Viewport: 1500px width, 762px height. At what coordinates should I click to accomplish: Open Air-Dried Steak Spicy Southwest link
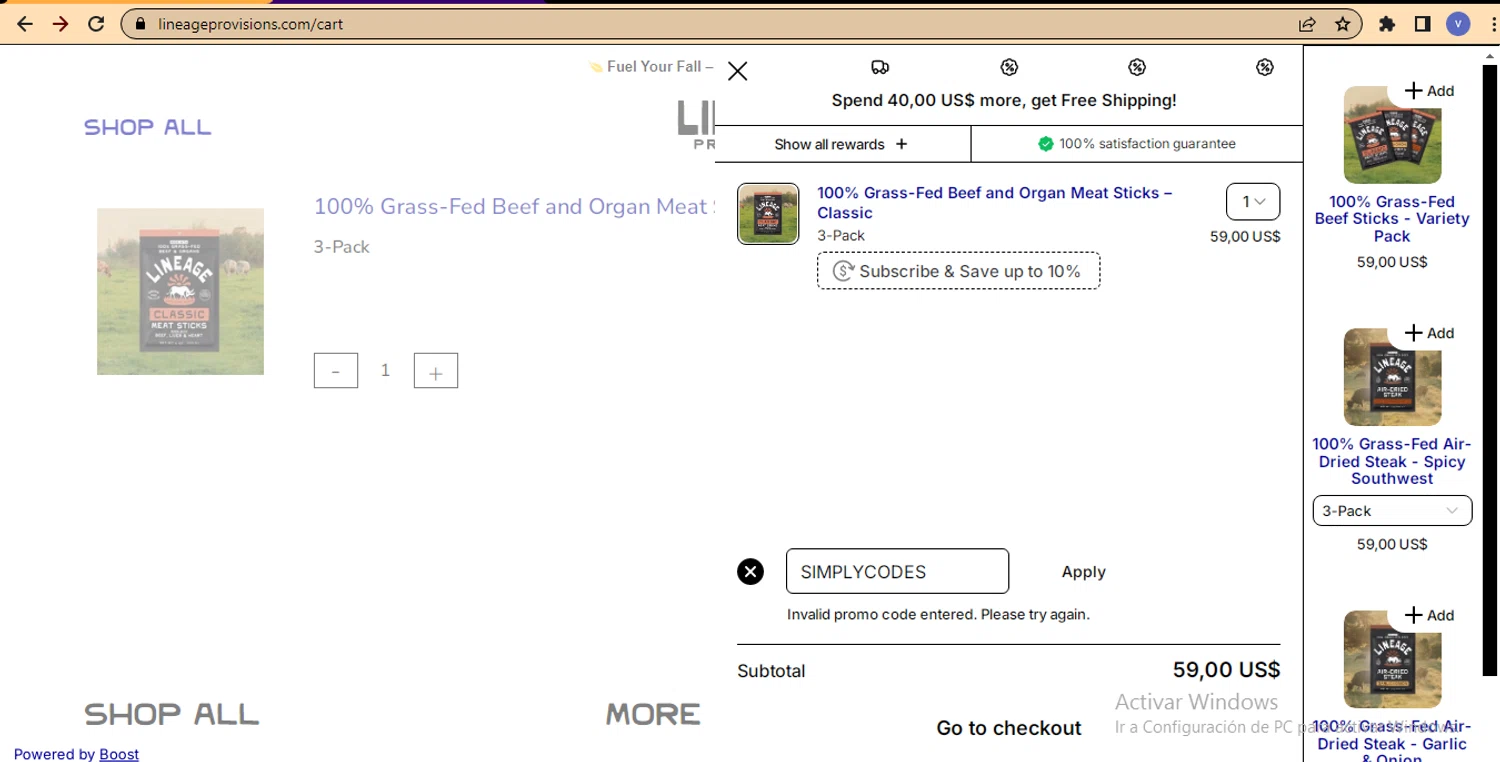pos(1392,461)
